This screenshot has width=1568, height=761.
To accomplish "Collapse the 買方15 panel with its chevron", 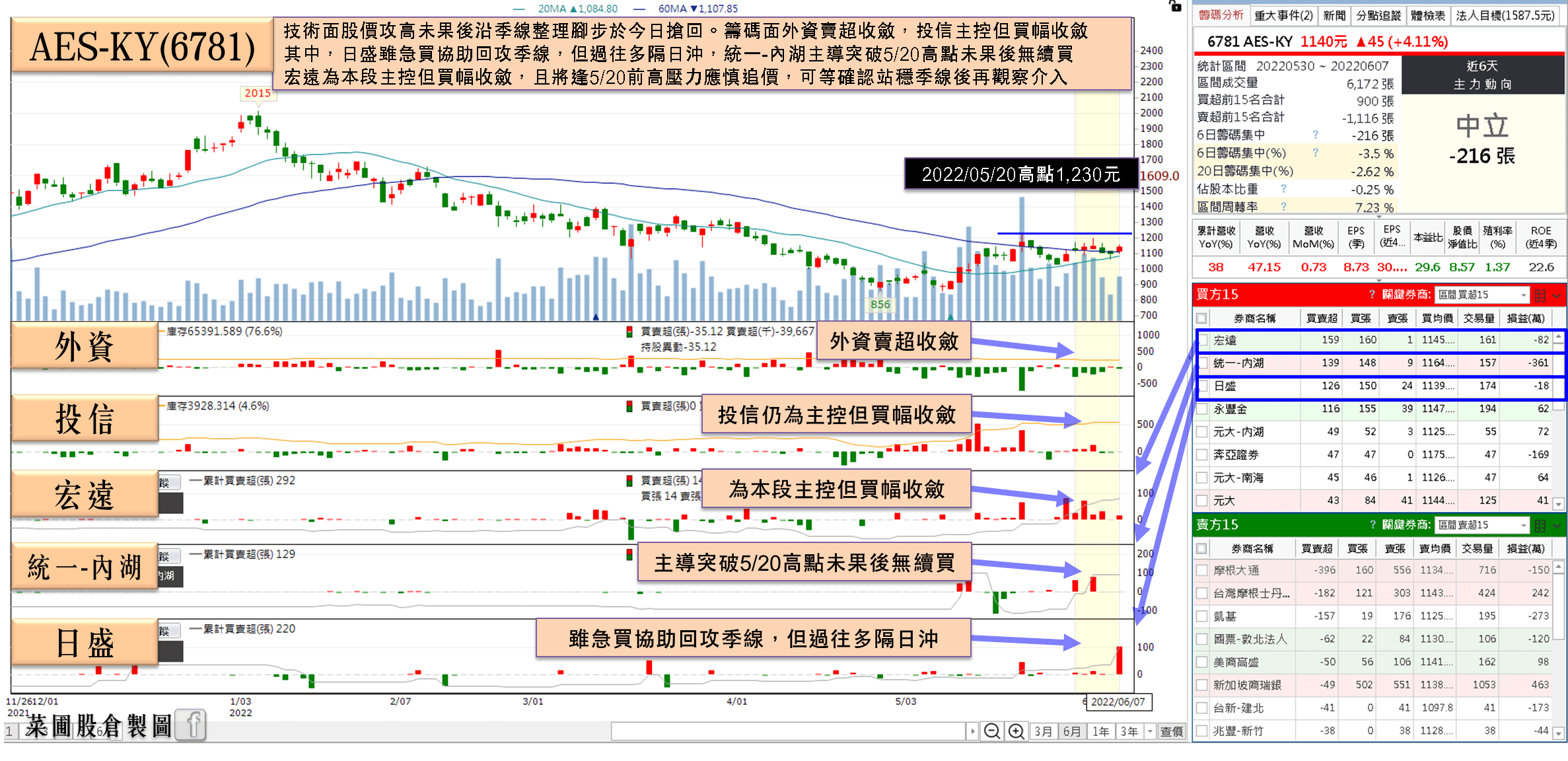I will pyautogui.click(x=1557, y=295).
